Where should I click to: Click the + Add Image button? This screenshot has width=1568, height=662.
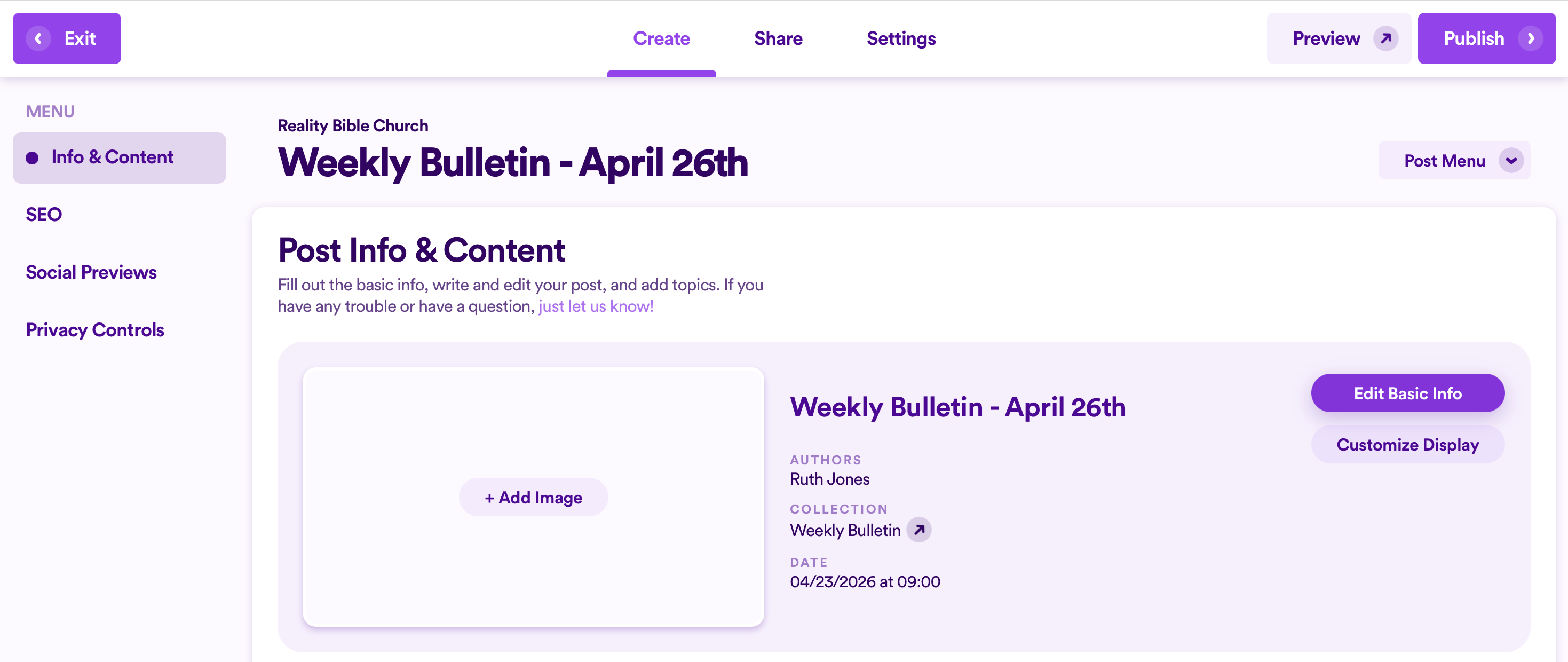pos(533,498)
